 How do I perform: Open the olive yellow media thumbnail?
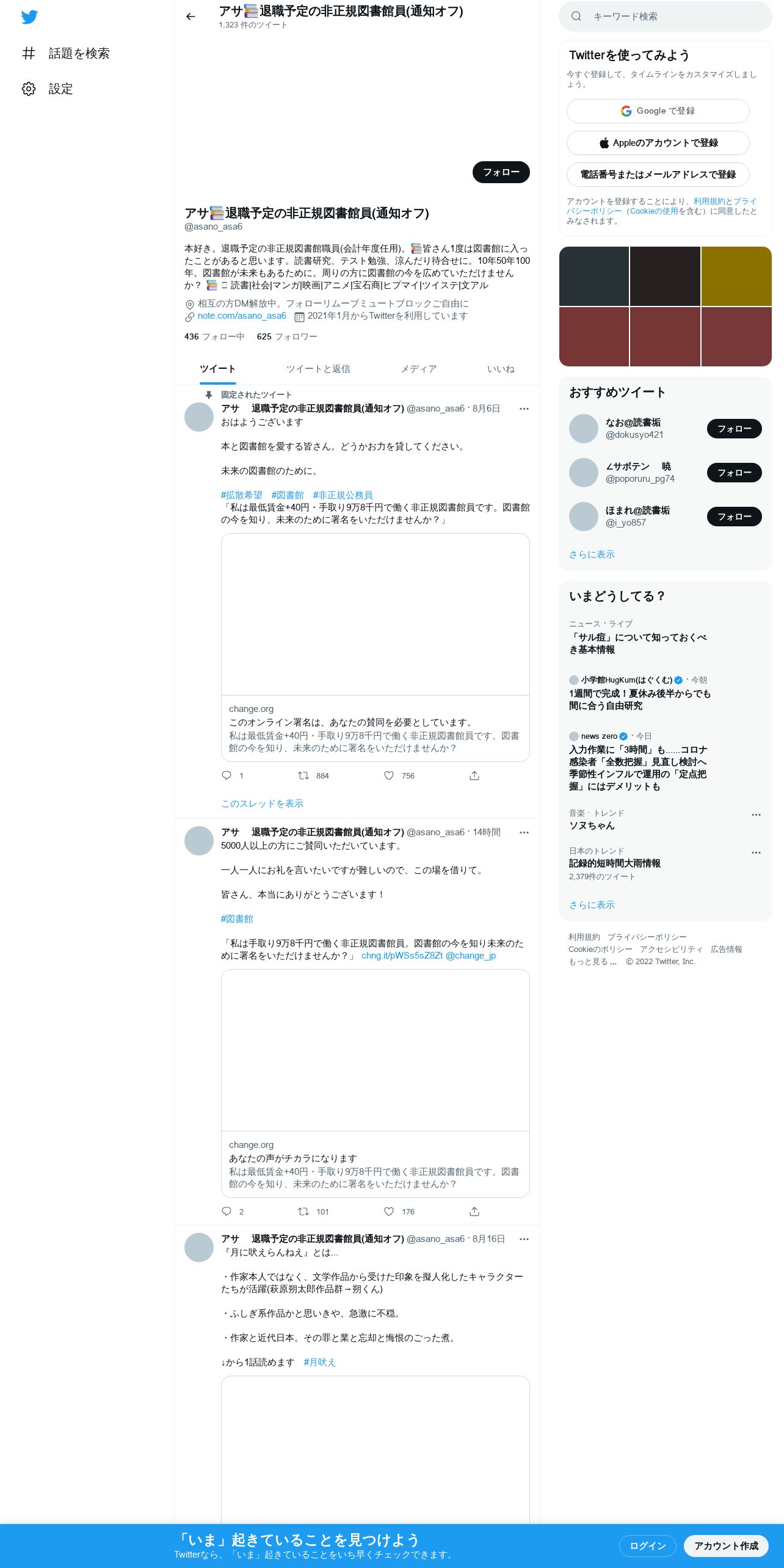[736, 276]
